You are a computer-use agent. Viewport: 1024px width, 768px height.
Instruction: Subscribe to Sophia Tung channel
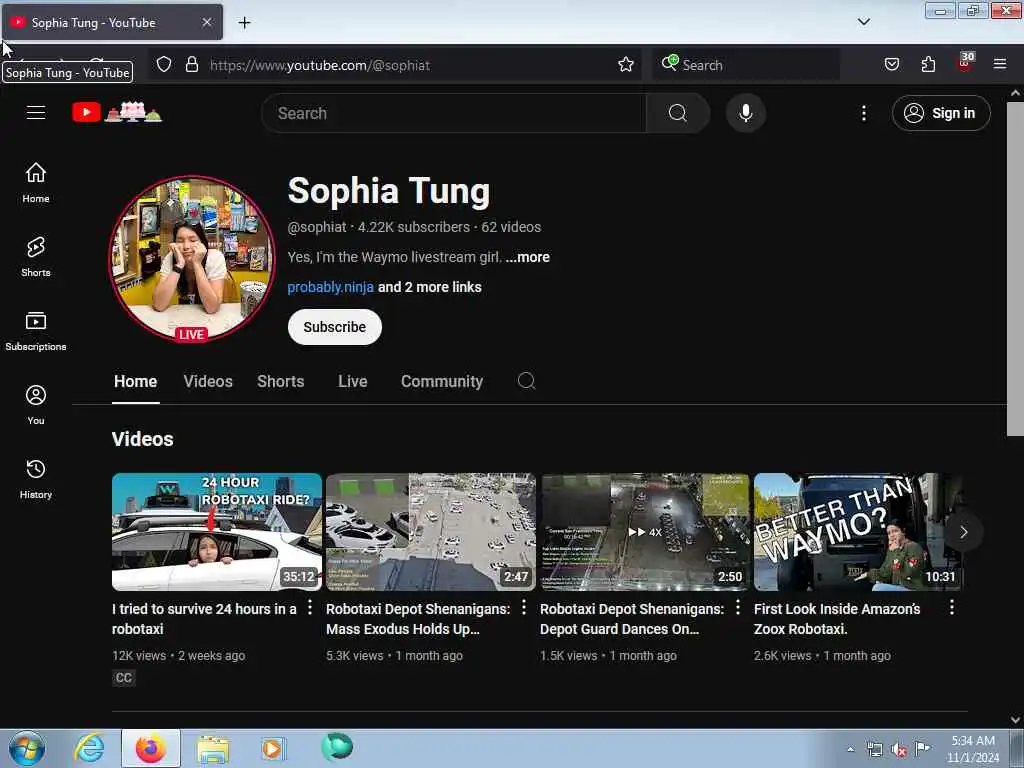[x=334, y=327]
